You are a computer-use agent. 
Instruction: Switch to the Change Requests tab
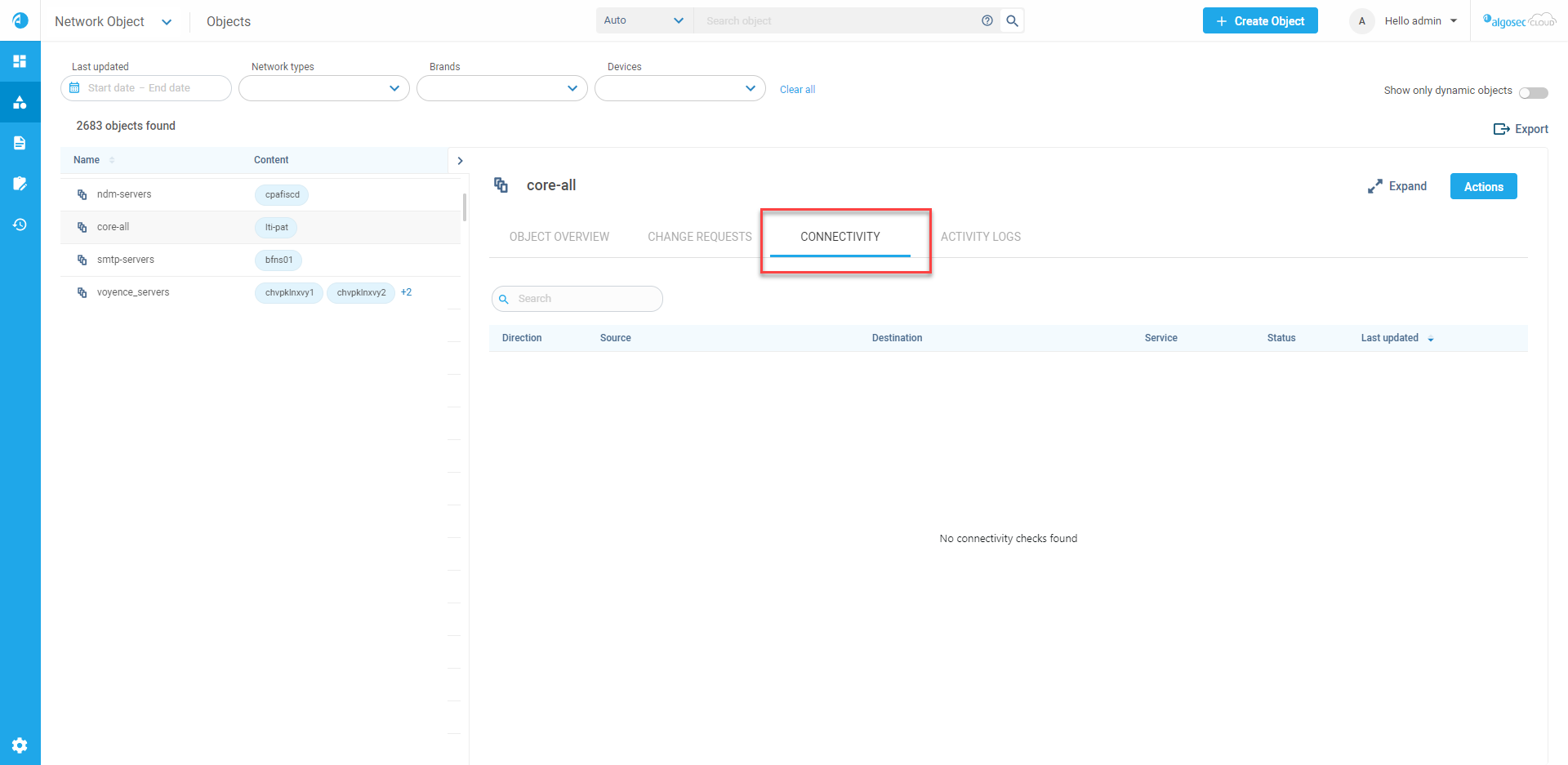pyautogui.click(x=699, y=237)
